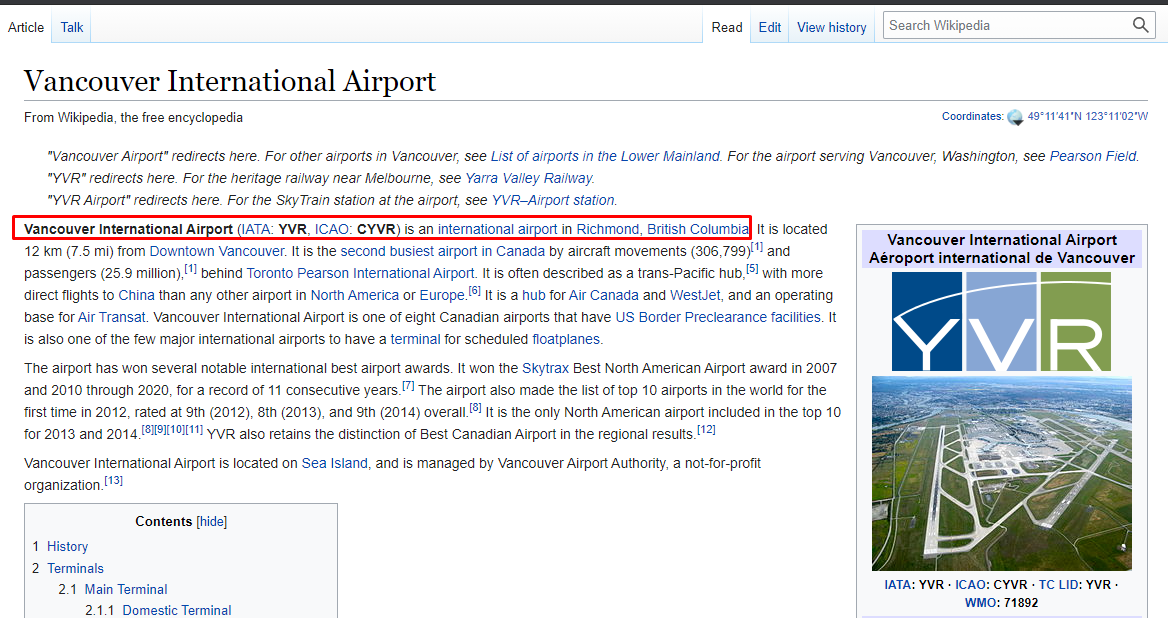1168x618 pixels.
Task: Open the infobox IATA link
Action: tap(899, 584)
